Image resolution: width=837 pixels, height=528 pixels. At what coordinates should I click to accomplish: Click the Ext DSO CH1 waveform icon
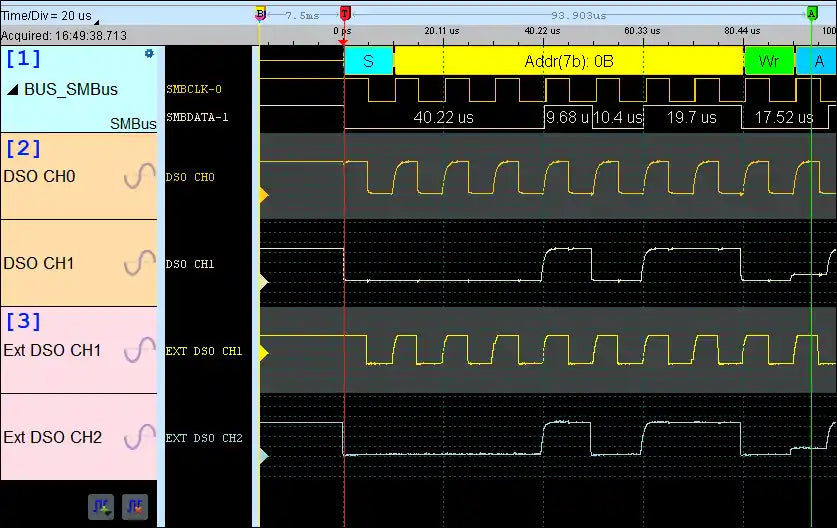tap(139, 350)
